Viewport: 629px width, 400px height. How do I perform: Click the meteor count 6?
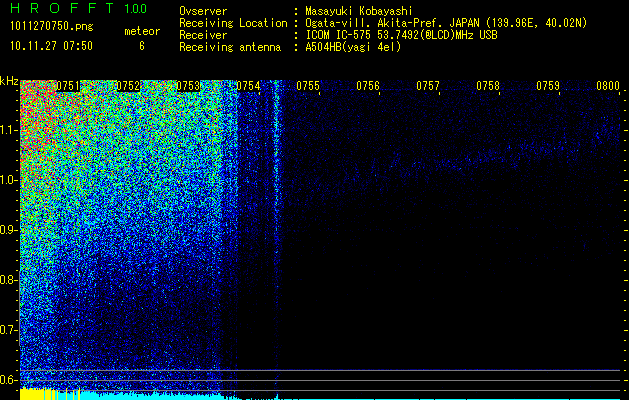click(x=142, y=46)
